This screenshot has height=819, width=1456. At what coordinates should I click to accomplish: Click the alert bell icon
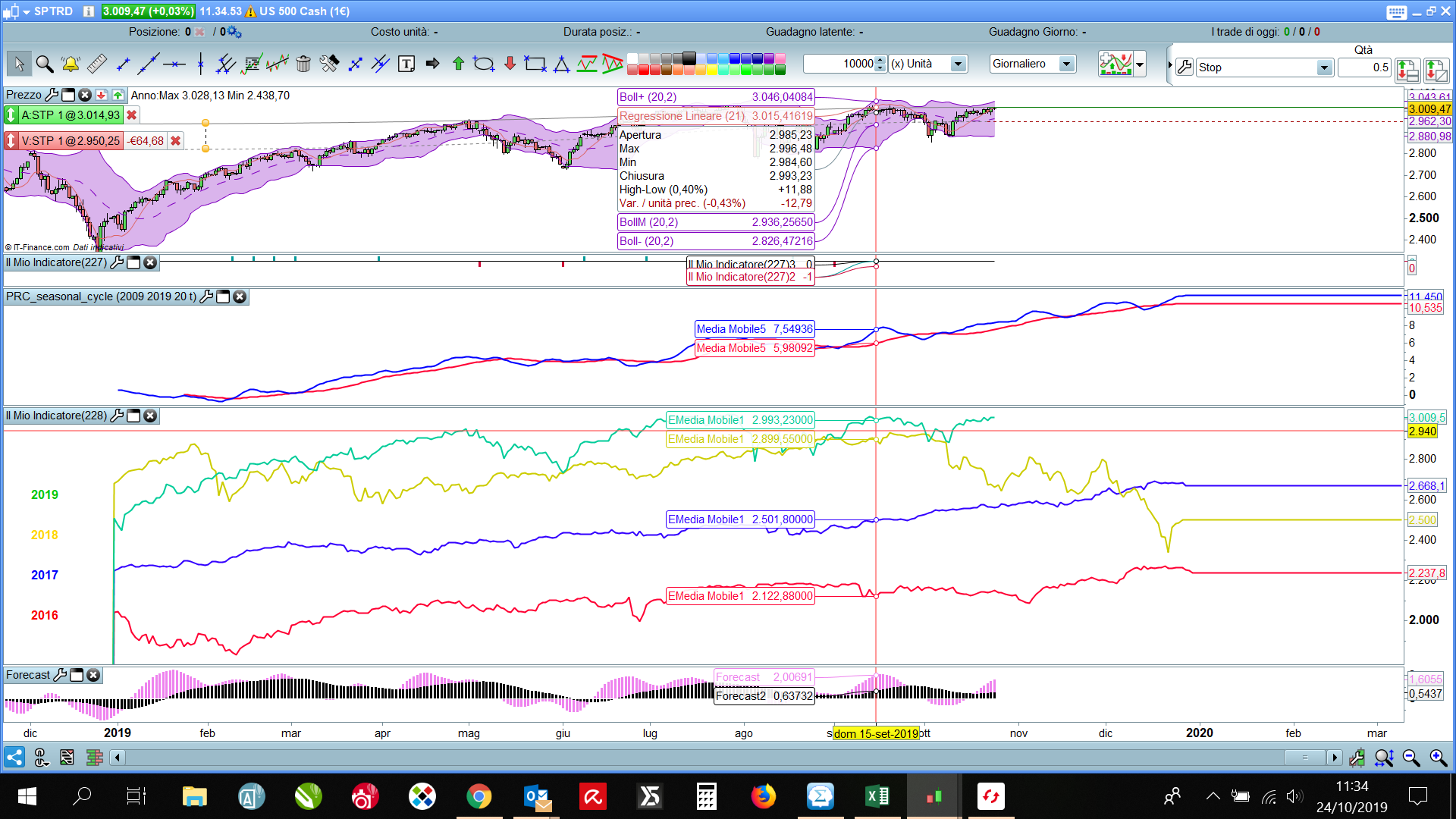(x=71, y=64)
